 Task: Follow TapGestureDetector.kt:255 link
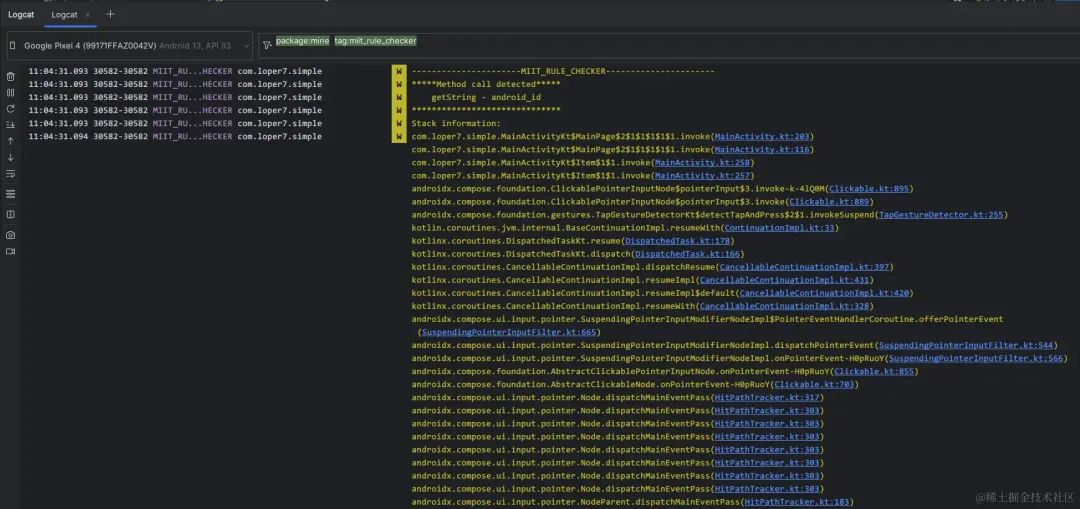point(941,215)
